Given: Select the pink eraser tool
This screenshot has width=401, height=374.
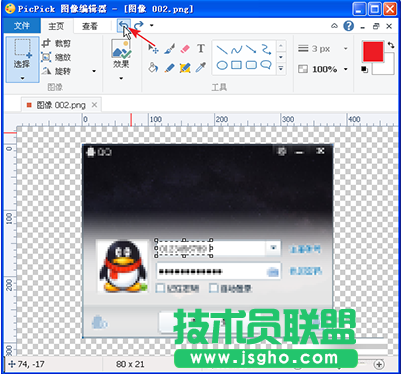Looking at the screenshot, I should coord(185,49).
